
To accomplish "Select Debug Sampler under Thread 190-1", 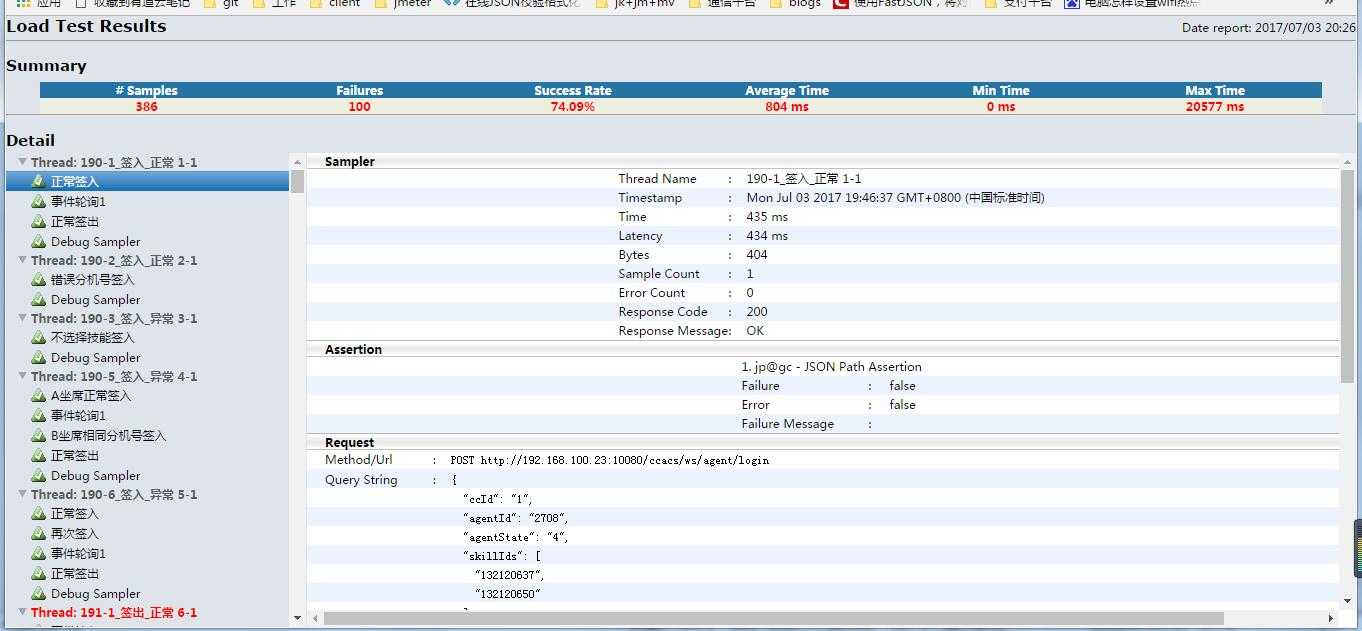I will click(x=96, y=242).
